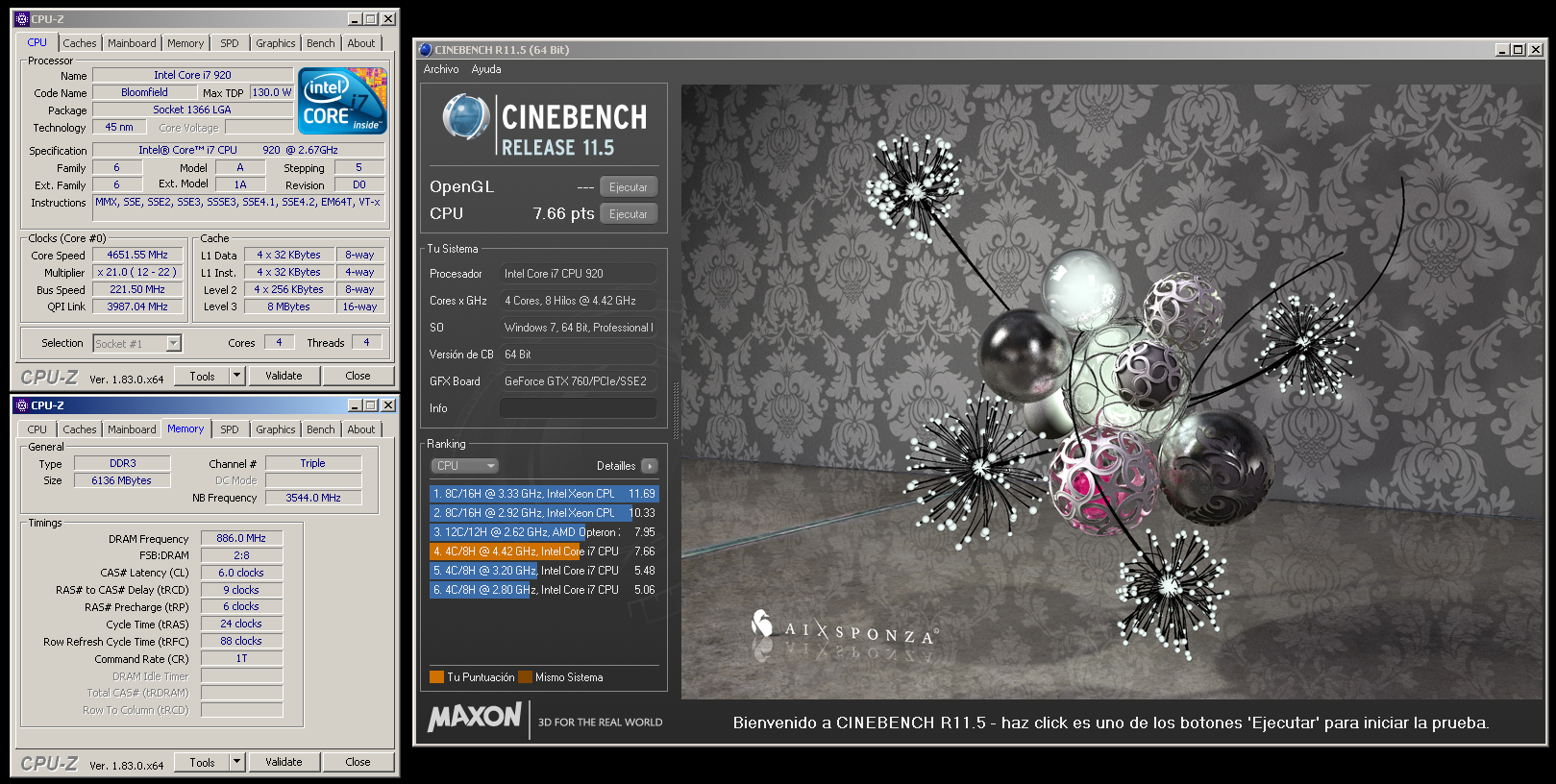Select ranking row 2 Xeon 2.92 GHz
The width and height of the screenshot is (1556, 784).
(x=544, y=513)
